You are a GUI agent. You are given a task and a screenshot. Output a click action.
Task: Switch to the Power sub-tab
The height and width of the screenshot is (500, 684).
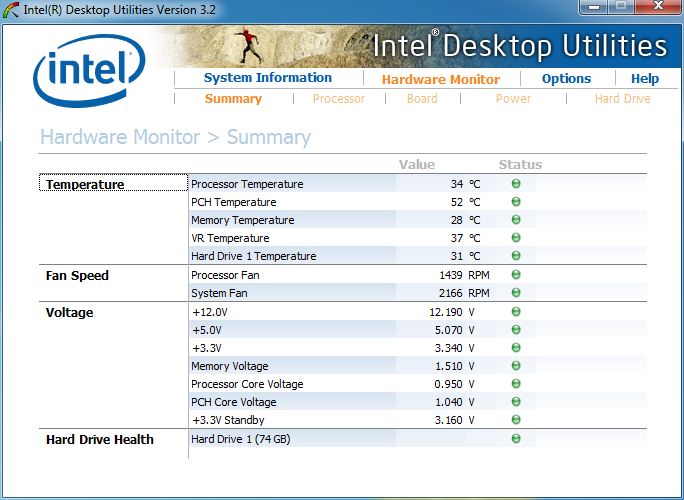pyautogui.click(x=513, y=99)
